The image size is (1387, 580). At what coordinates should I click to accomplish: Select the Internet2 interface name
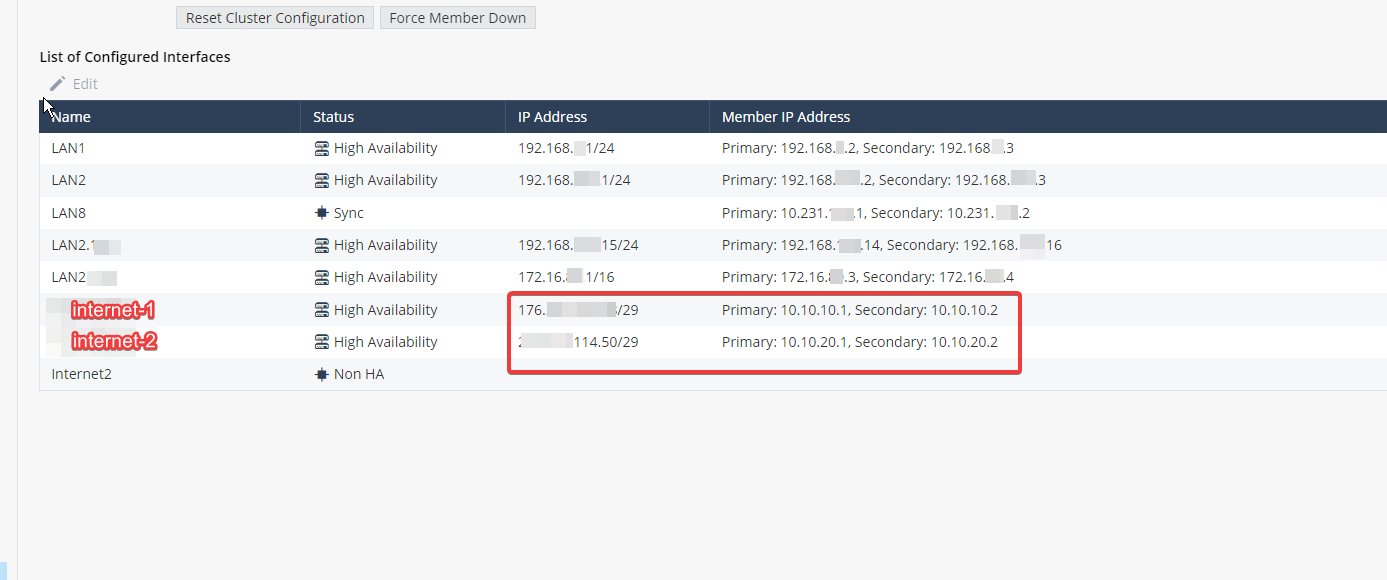point(82,374)
